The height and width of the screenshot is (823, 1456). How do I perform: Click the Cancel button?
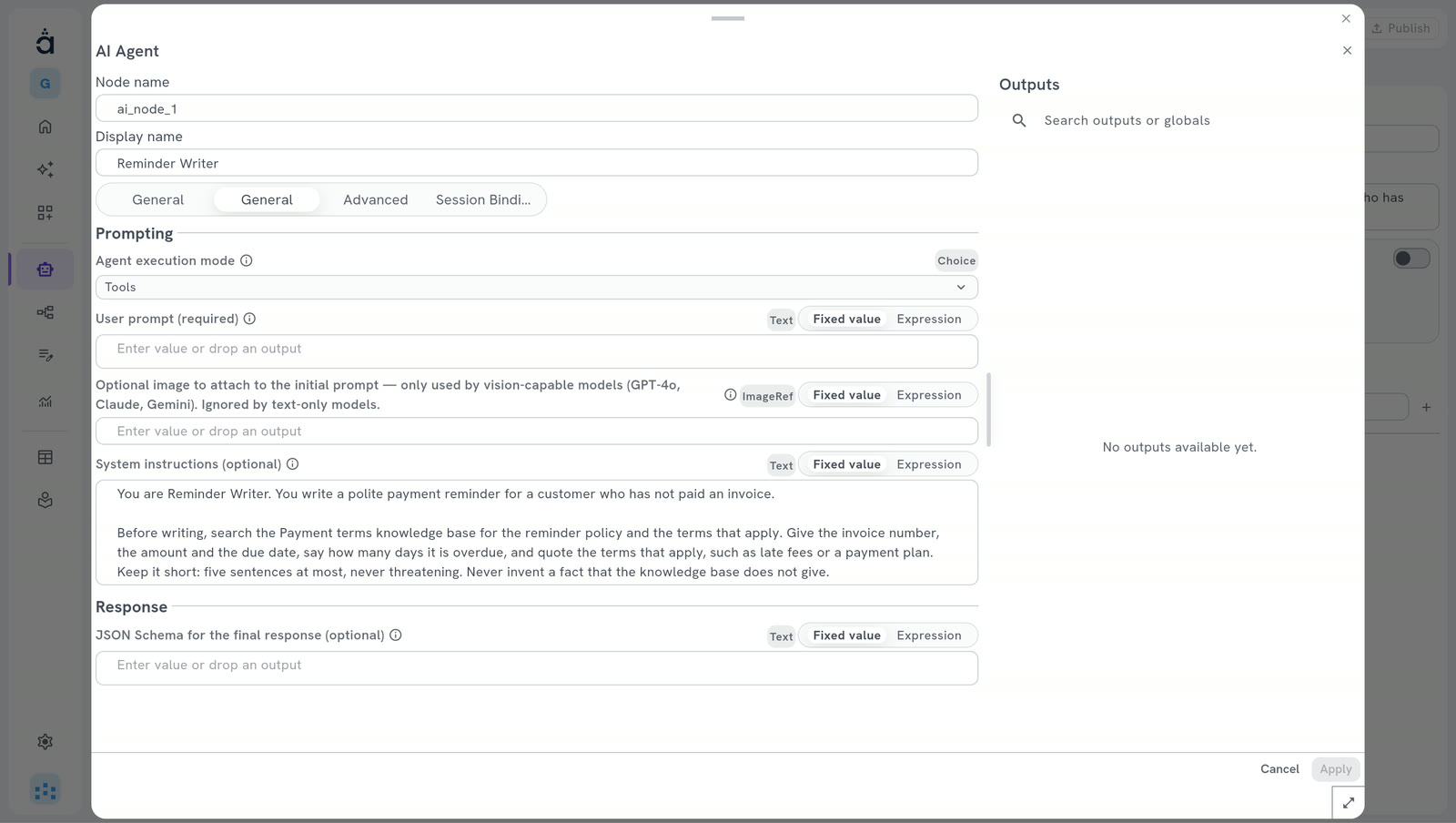1279,769
